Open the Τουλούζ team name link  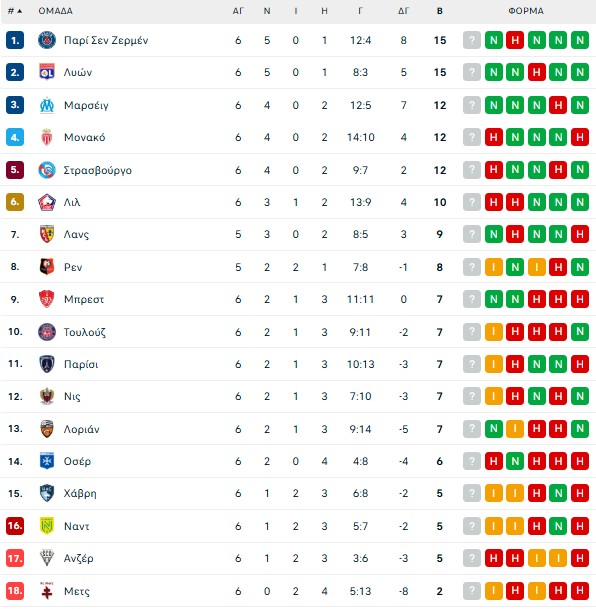[85, 332]
